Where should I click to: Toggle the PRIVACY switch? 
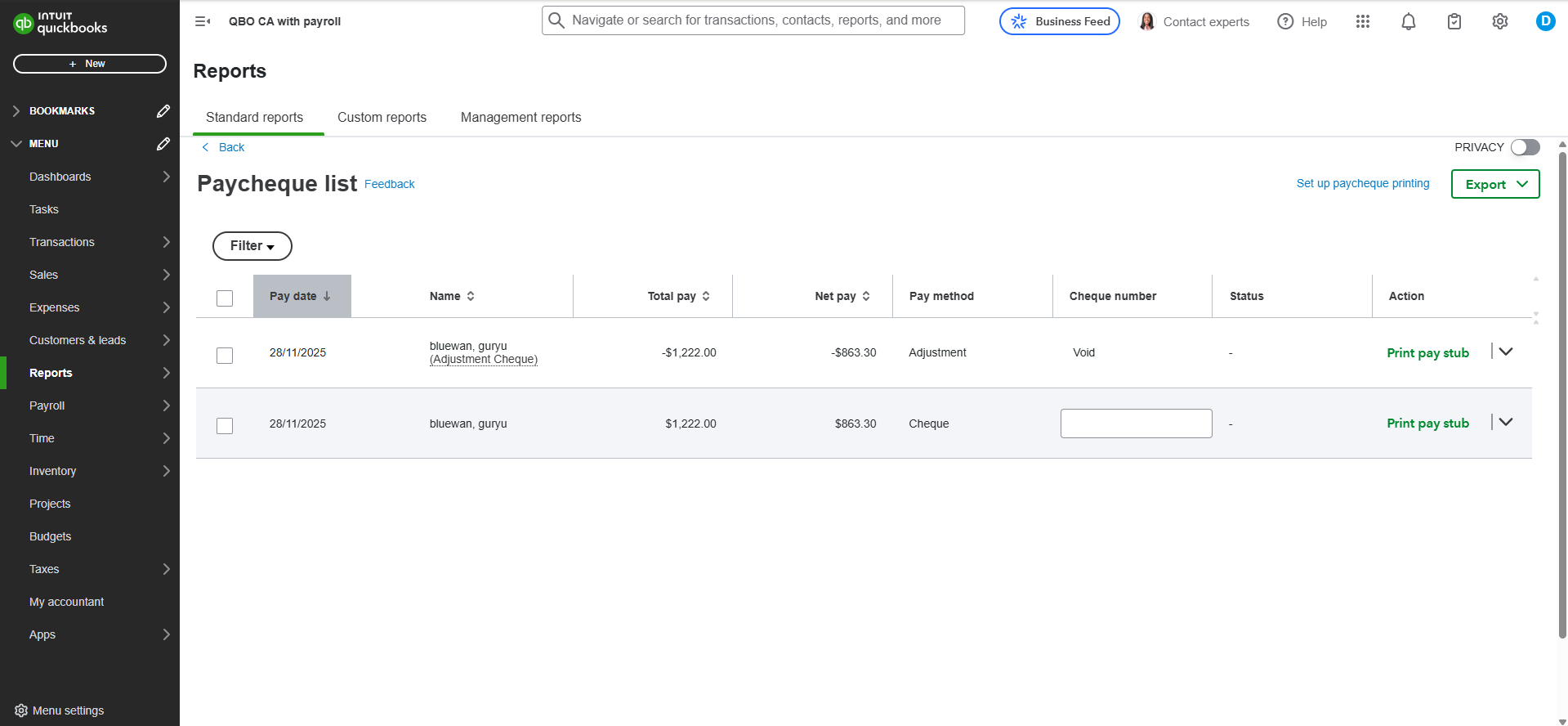(1525, 147)
